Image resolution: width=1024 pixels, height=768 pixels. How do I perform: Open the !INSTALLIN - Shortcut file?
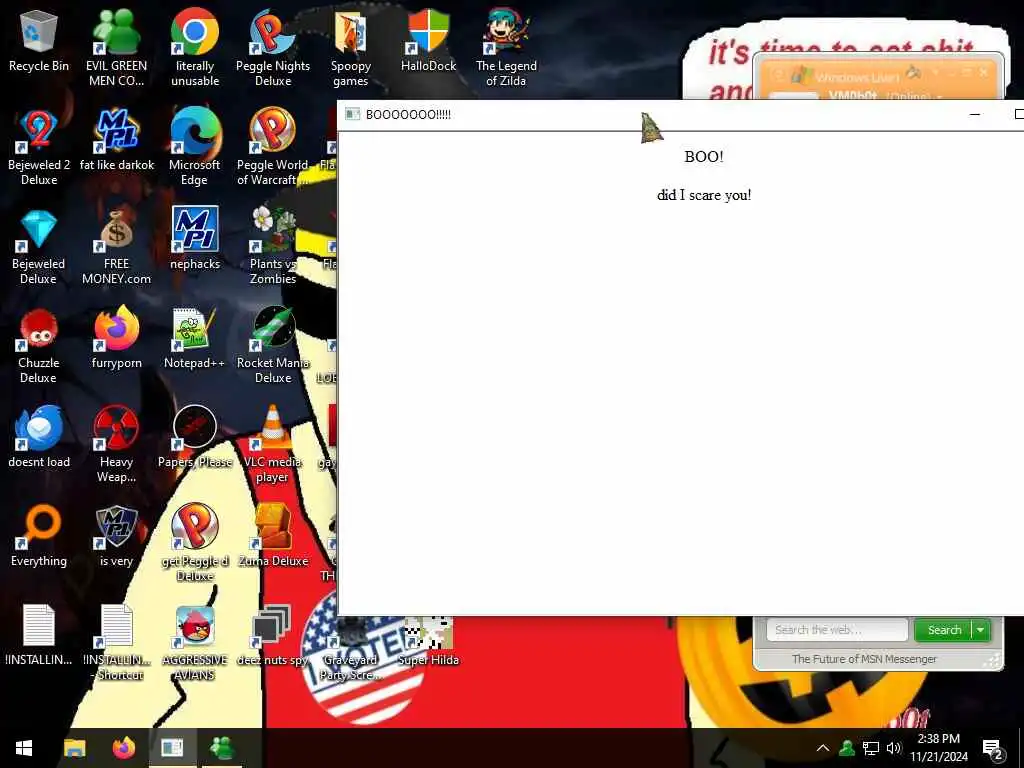(116, 644)
